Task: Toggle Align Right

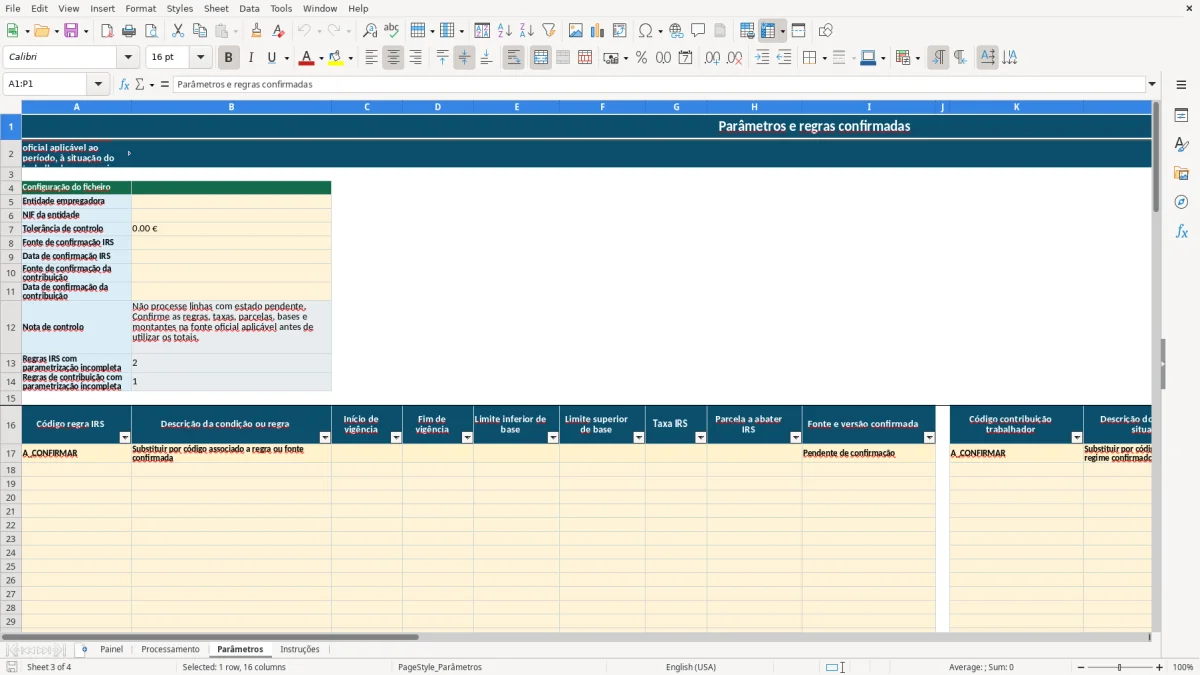Action: tap(415, 58)
